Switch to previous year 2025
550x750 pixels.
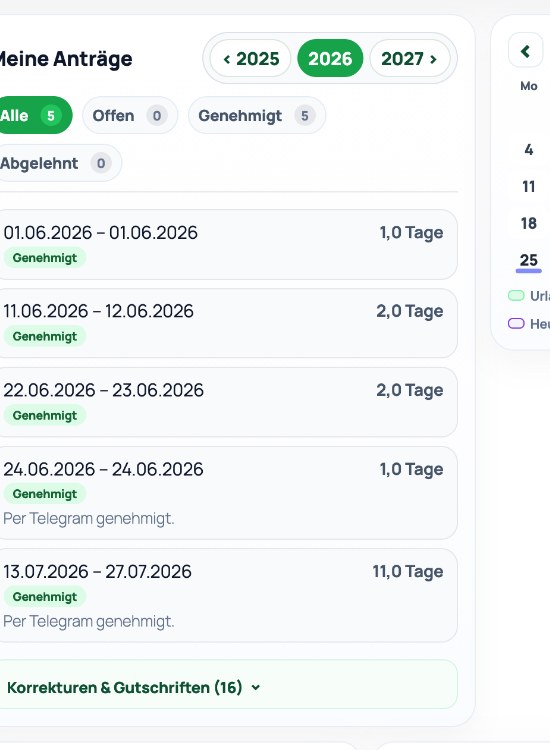pos(251,58)
